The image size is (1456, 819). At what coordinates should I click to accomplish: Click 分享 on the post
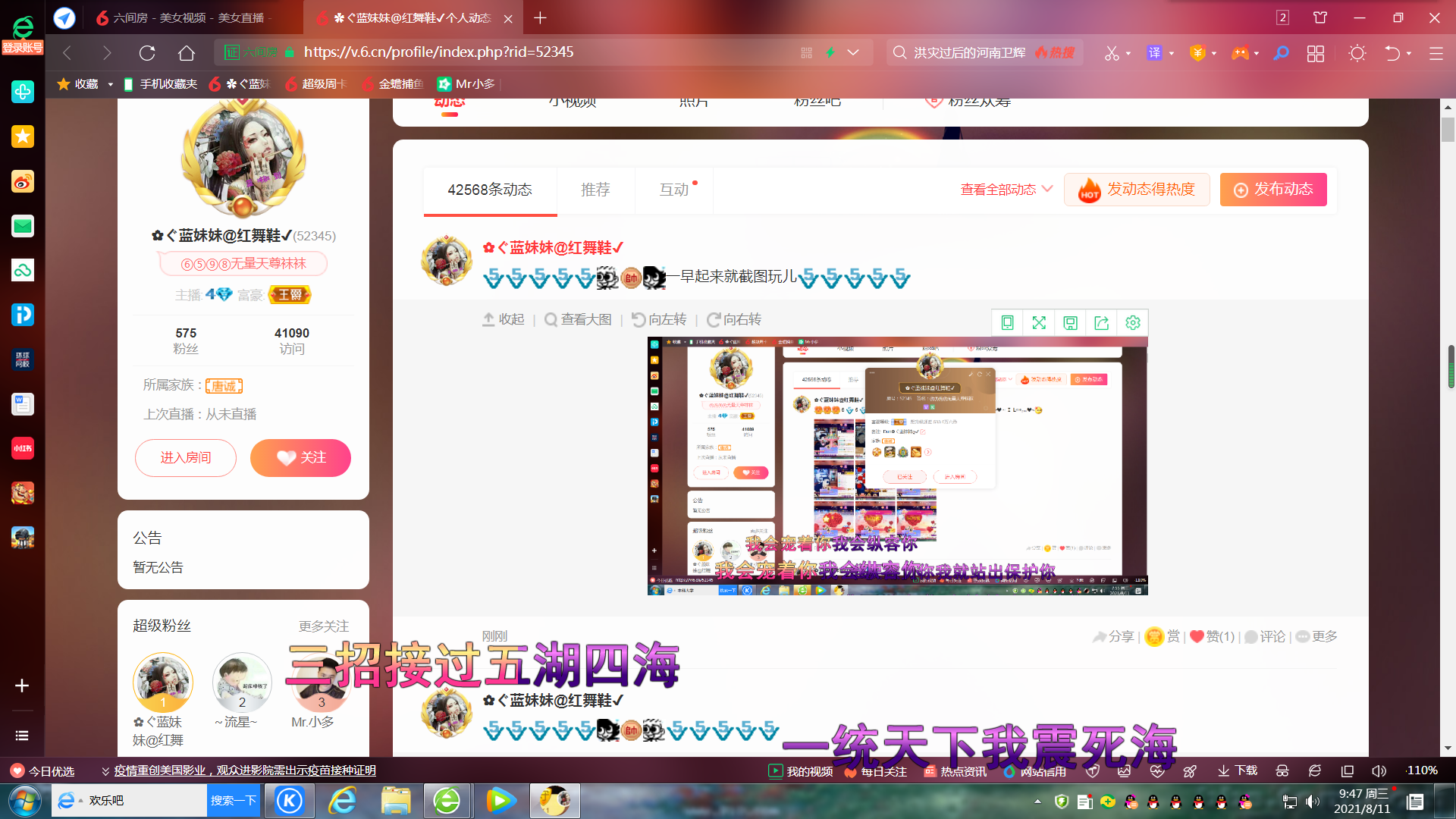(x=1113, y=637)
